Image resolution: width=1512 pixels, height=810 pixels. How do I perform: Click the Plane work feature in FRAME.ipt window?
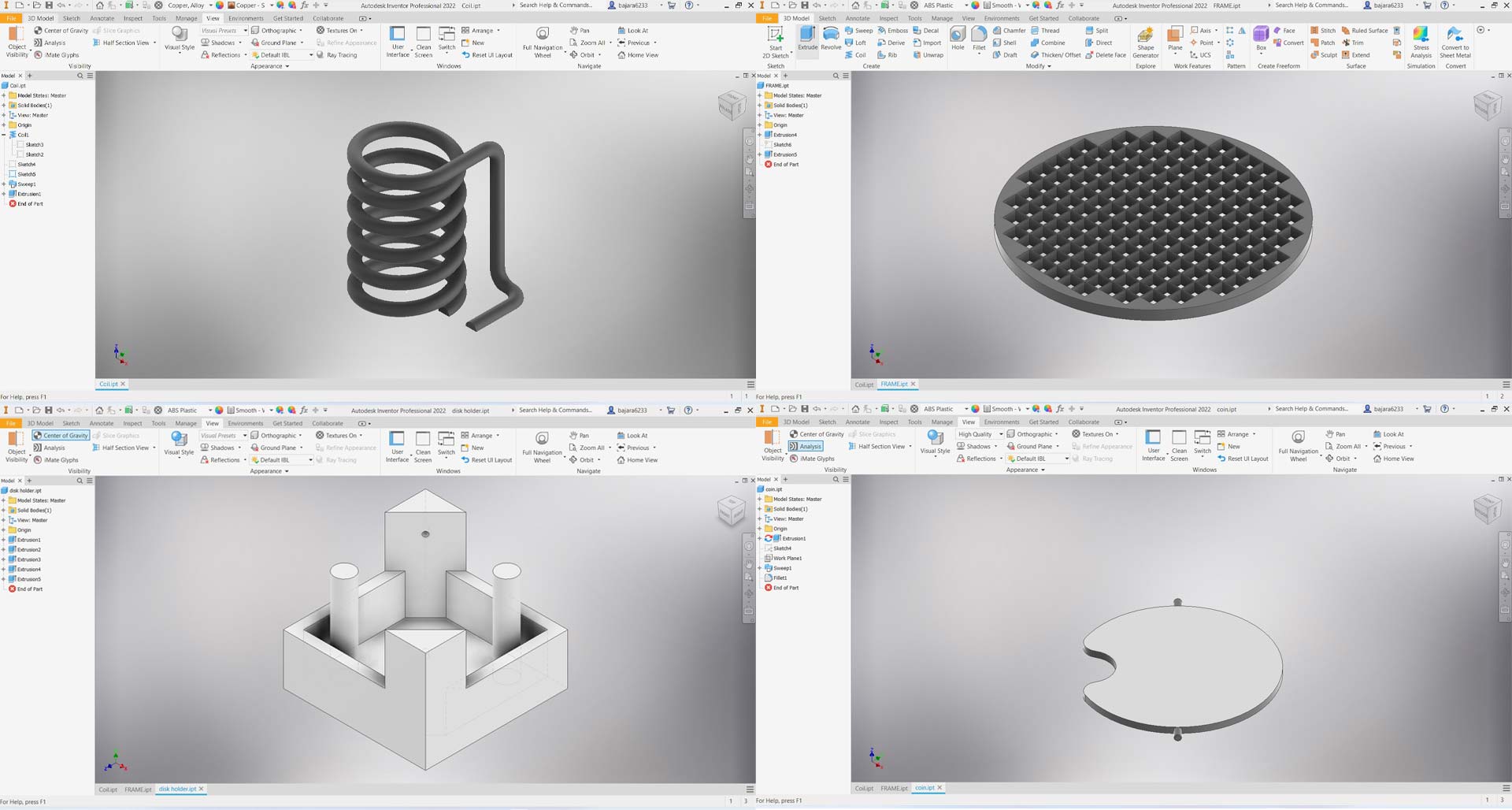(1175, 39)
